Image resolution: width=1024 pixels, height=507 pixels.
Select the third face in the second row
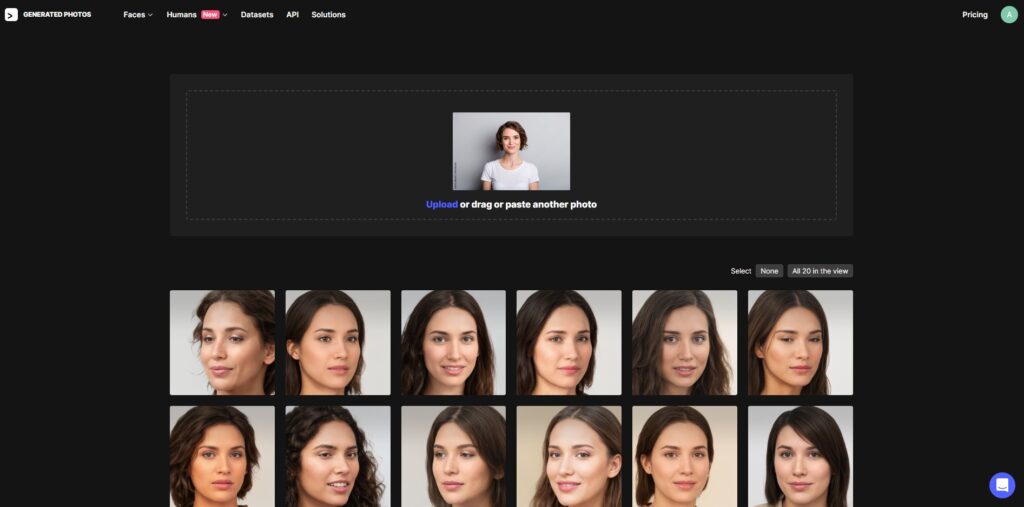[x=453, y=456]
